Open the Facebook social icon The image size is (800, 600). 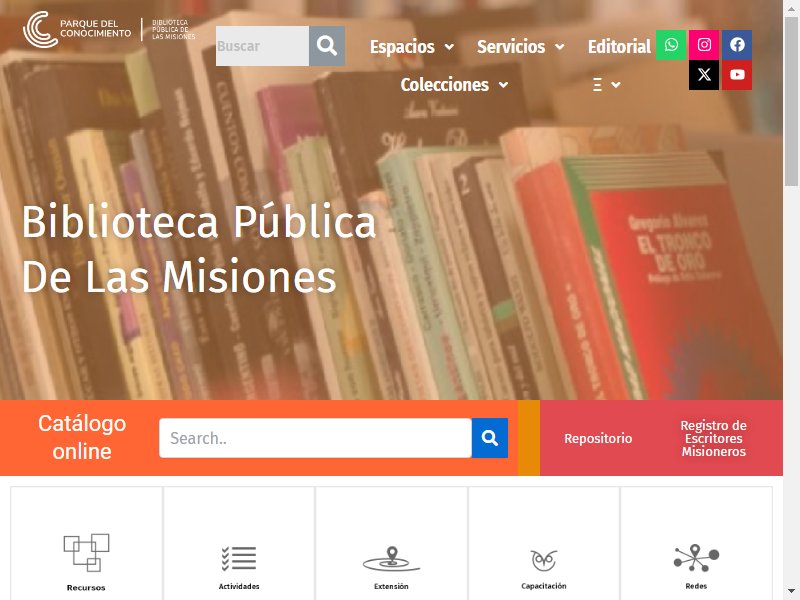pyautogui.click(x=737, y=45)
